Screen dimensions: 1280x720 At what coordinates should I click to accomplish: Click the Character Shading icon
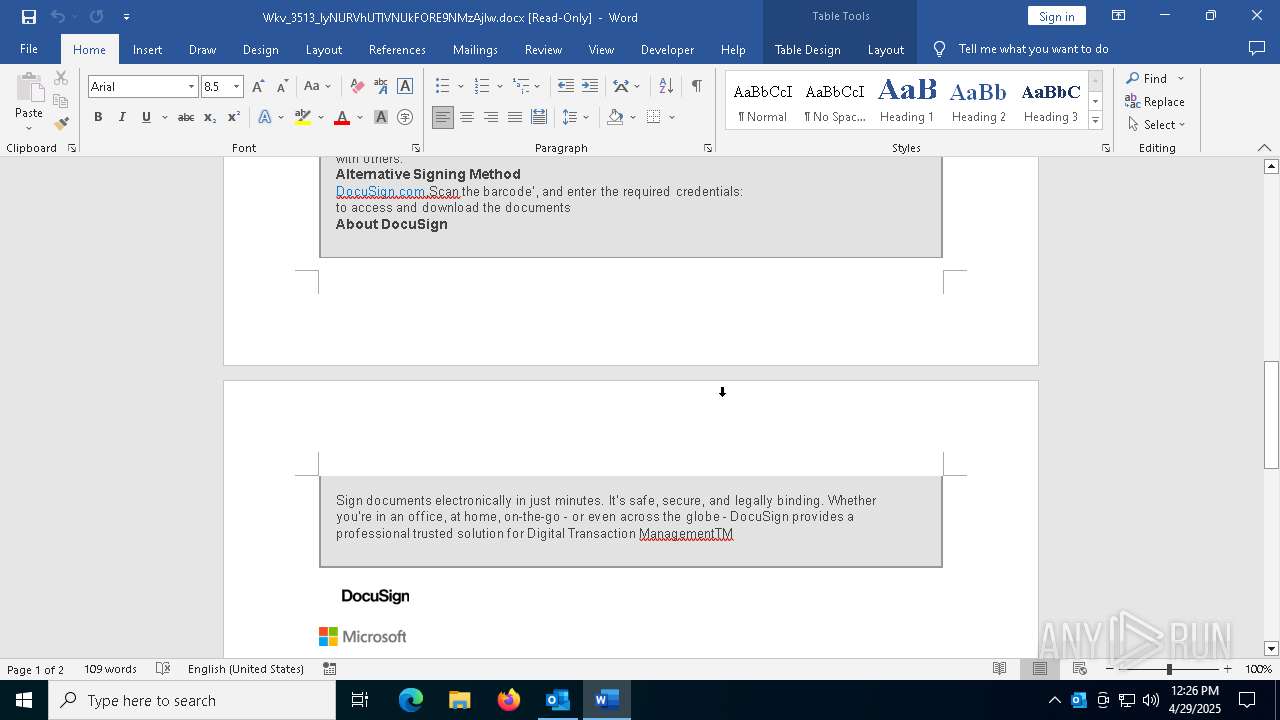click(381, 117)
